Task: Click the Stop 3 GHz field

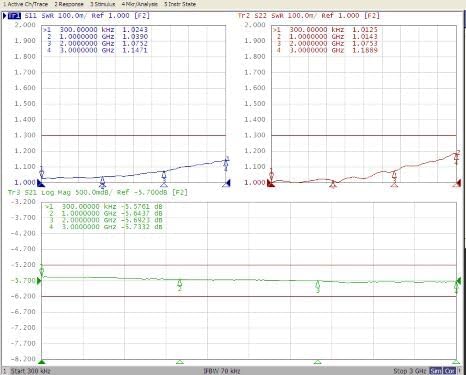Action: coord(410,371)
